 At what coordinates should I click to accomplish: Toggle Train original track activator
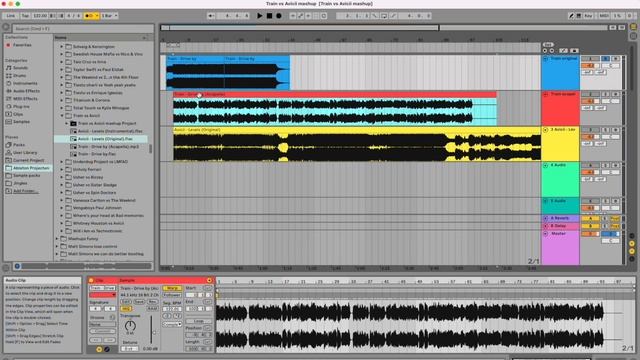click(590, 59)
